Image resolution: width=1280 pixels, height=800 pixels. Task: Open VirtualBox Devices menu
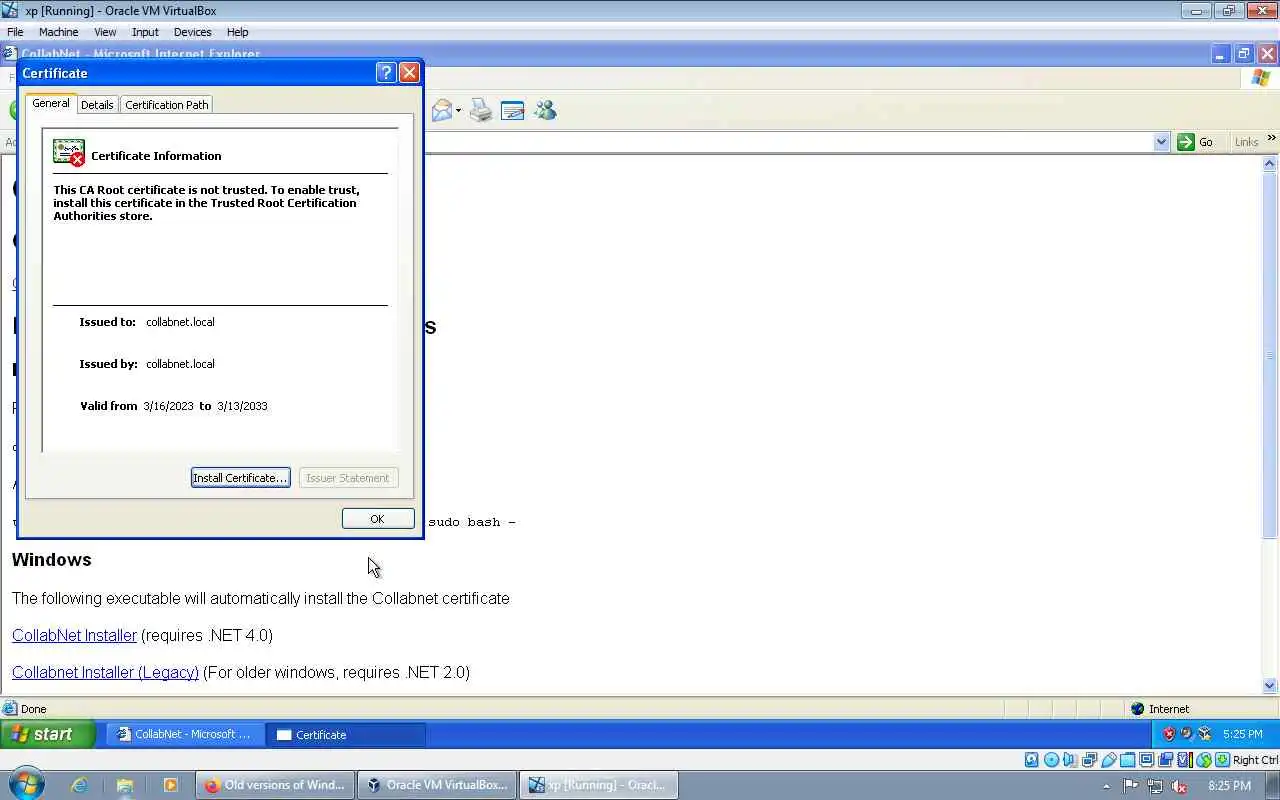pyautogui.click(x=192, y=32)
